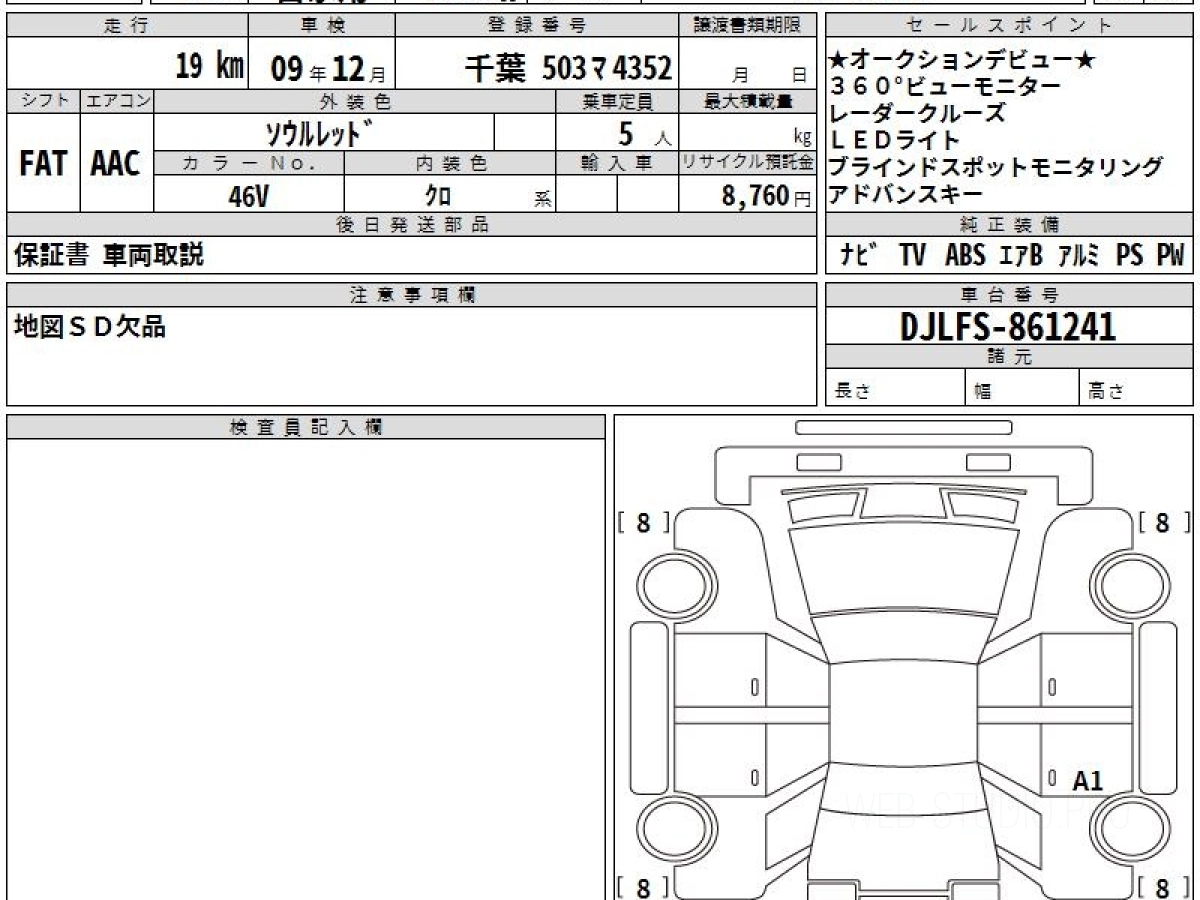Click the 幅 dimension field

(x=1022, y=388)
